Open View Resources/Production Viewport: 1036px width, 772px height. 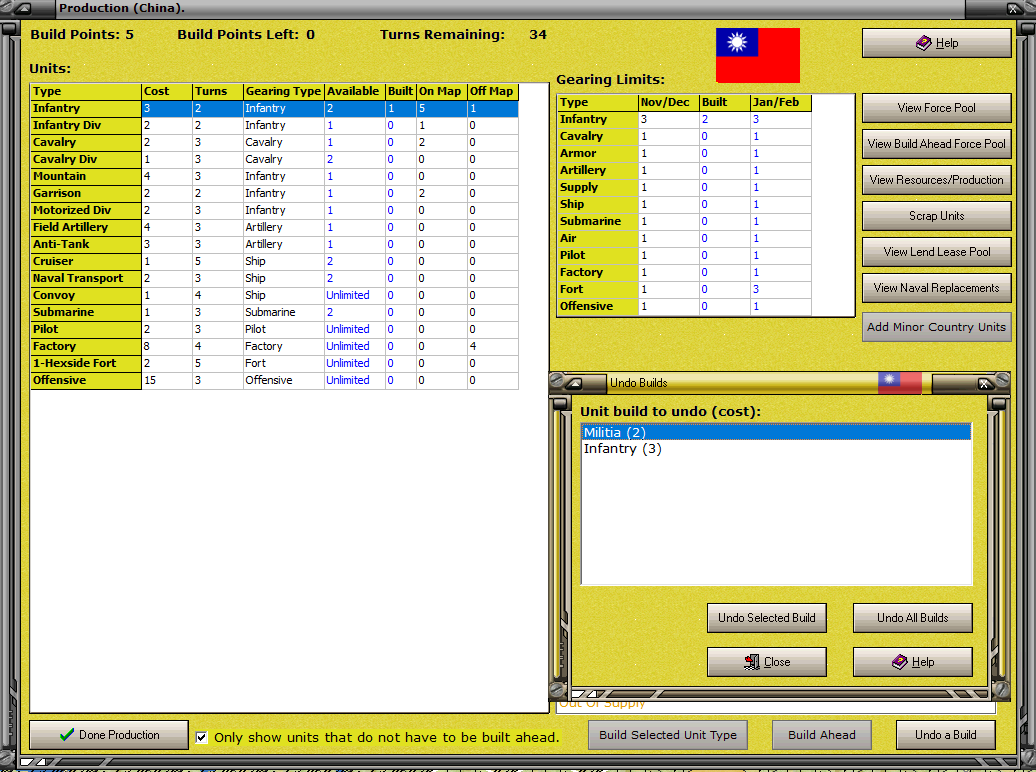click(936, 180)
